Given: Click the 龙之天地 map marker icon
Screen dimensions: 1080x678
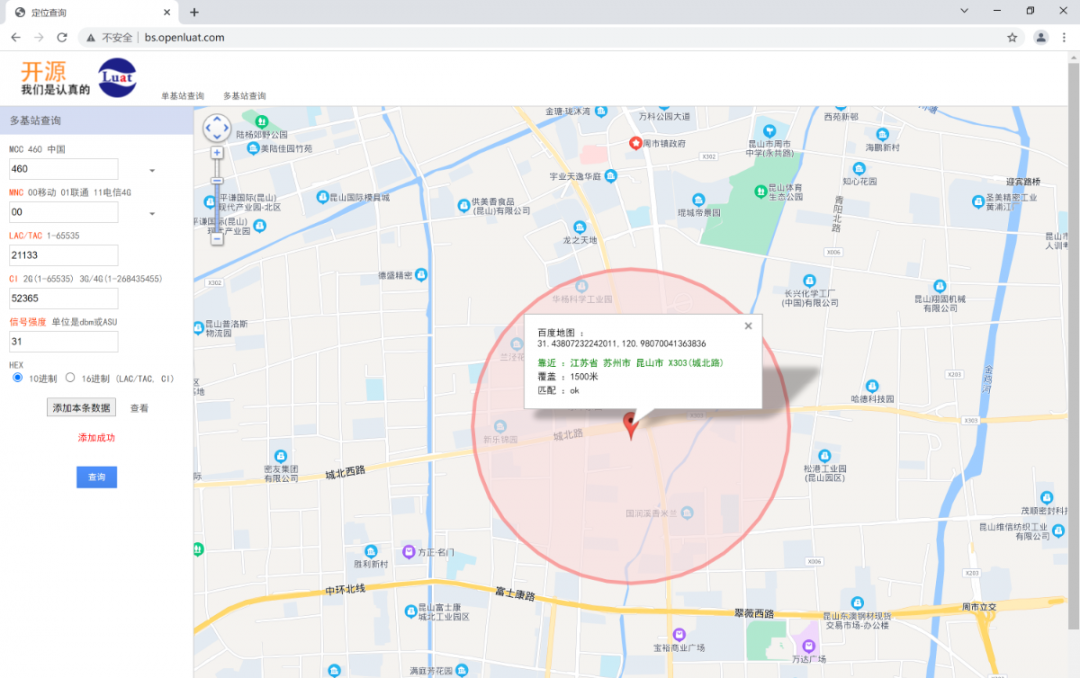Looking at the screenshot, I should (580, 227).
